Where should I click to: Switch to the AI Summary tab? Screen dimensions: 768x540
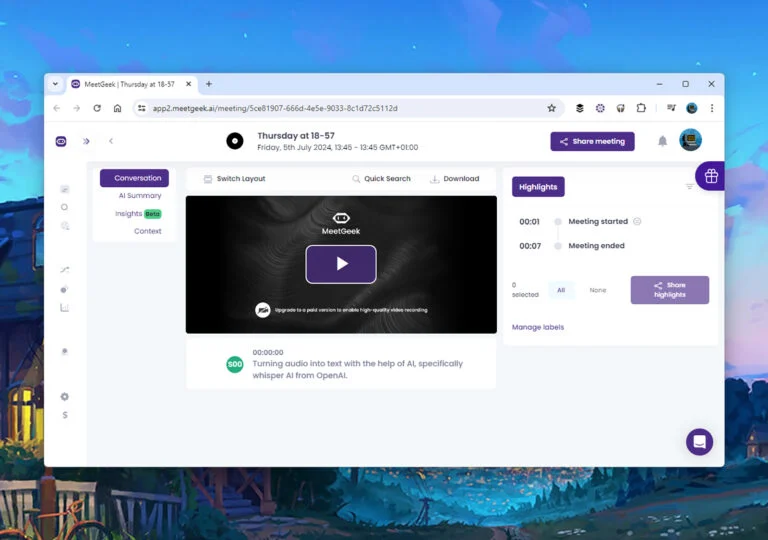pyautogui.click(x=139, y=196)
